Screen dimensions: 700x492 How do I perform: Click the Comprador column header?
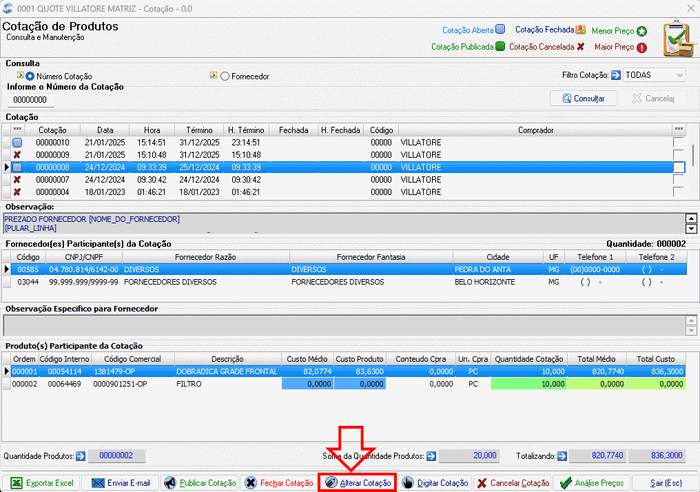tap(535, 130)
